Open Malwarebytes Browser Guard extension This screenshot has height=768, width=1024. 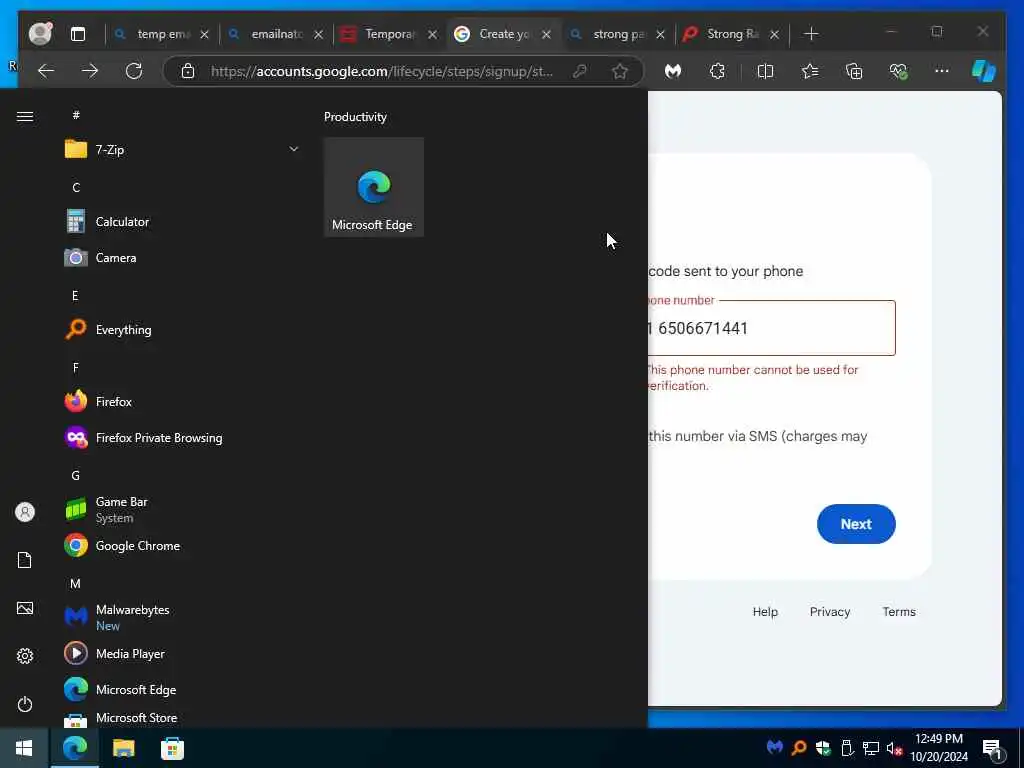[x=673, y=71]
